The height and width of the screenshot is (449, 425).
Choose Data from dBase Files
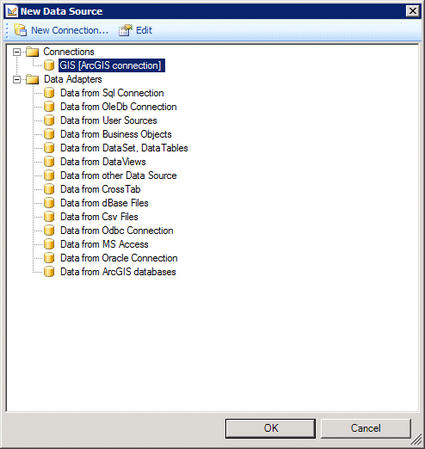point(104,203)
